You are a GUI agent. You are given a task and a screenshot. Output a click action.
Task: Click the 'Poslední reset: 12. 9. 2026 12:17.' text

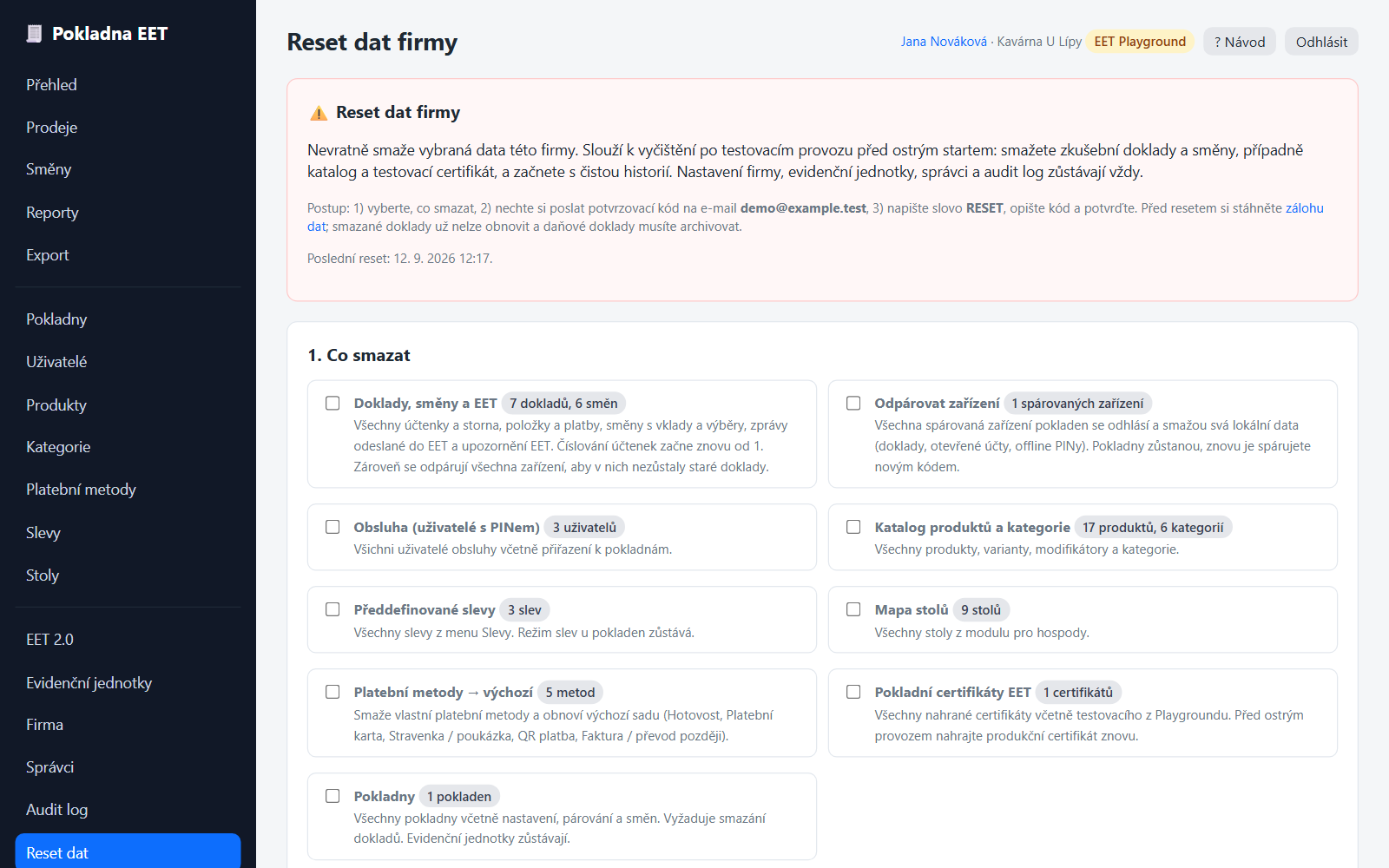pyautogui.click(x=399, y=259)
